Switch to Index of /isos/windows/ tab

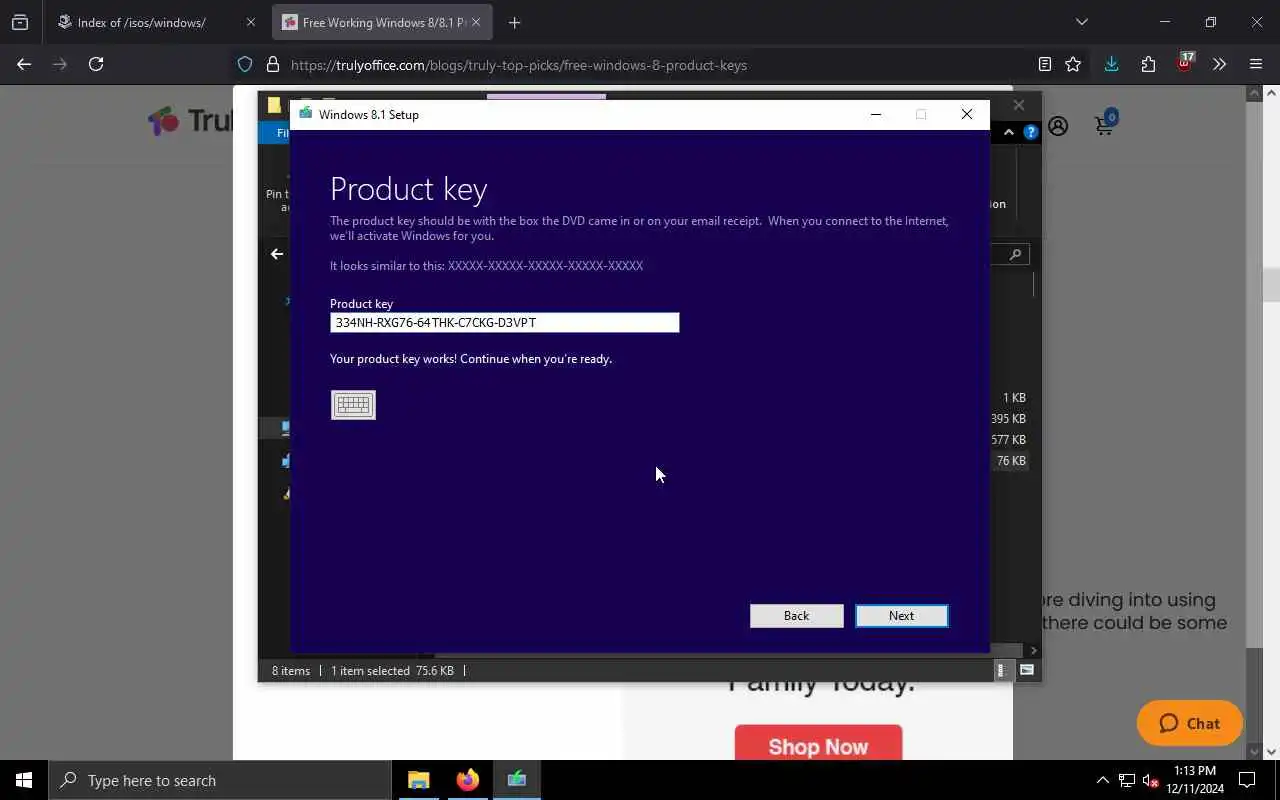pyautogui.click(x=141, y=22)
